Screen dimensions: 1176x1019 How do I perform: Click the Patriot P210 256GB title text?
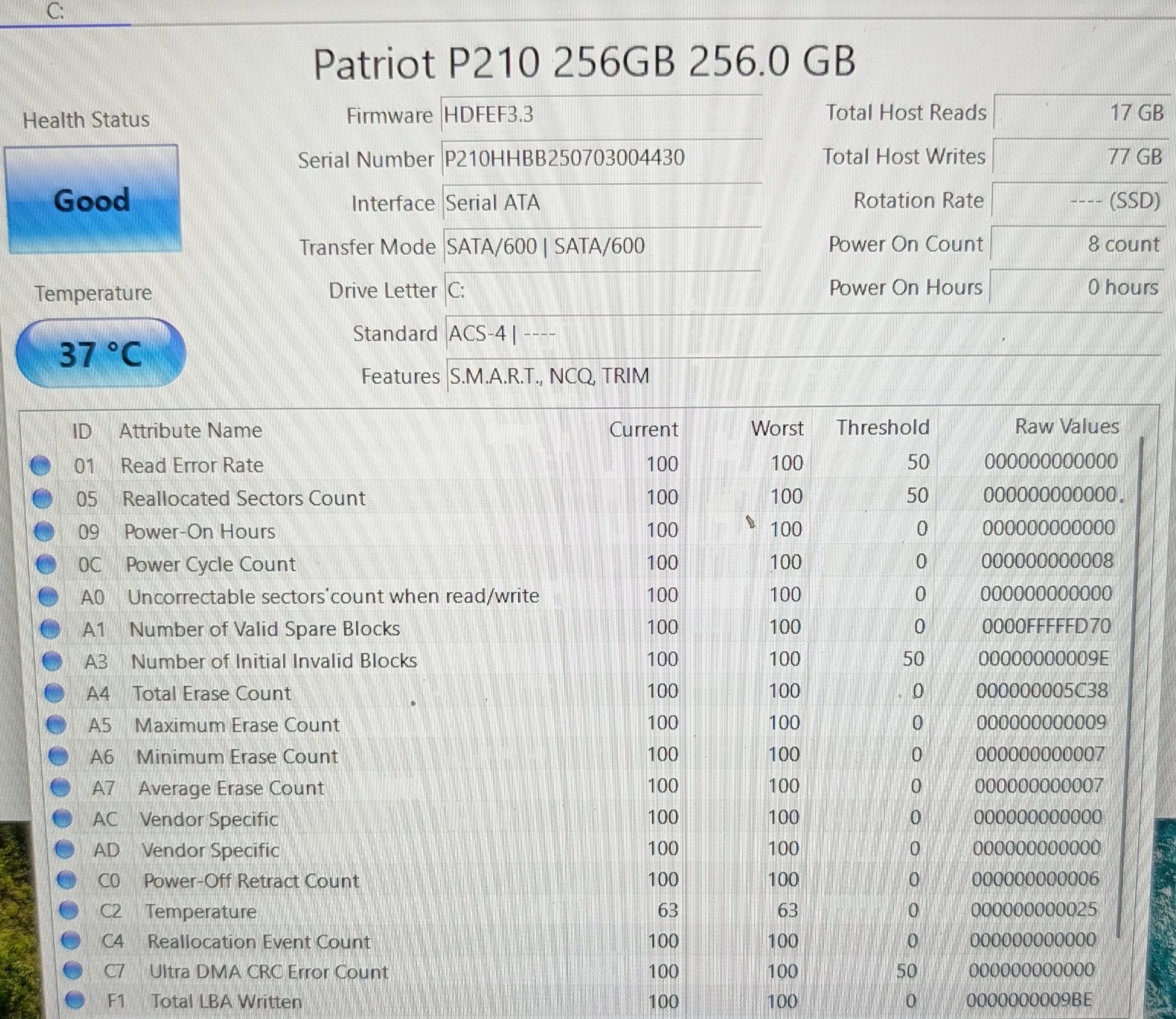(x=584, y=62)
